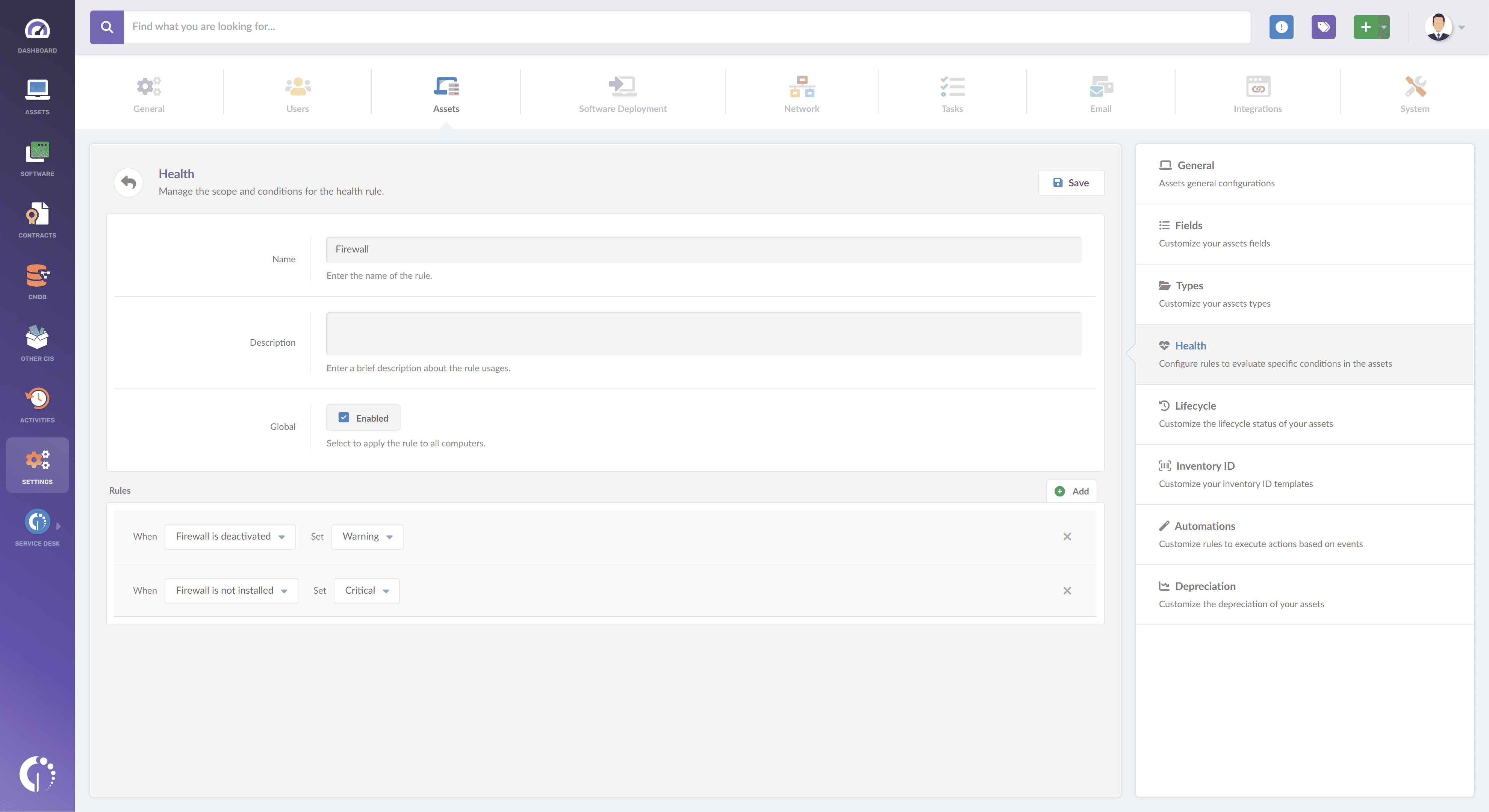
Task: Click the Save button
Action: pos(1071,182)
